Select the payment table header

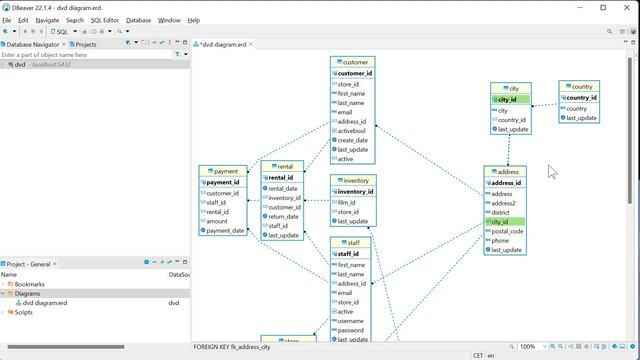coord(223,171)
